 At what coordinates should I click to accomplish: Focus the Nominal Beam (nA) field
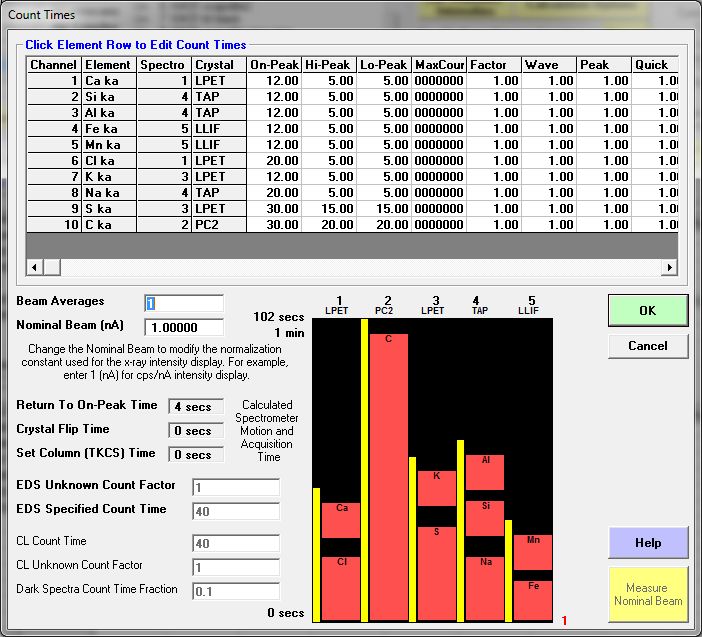point(184,327)
